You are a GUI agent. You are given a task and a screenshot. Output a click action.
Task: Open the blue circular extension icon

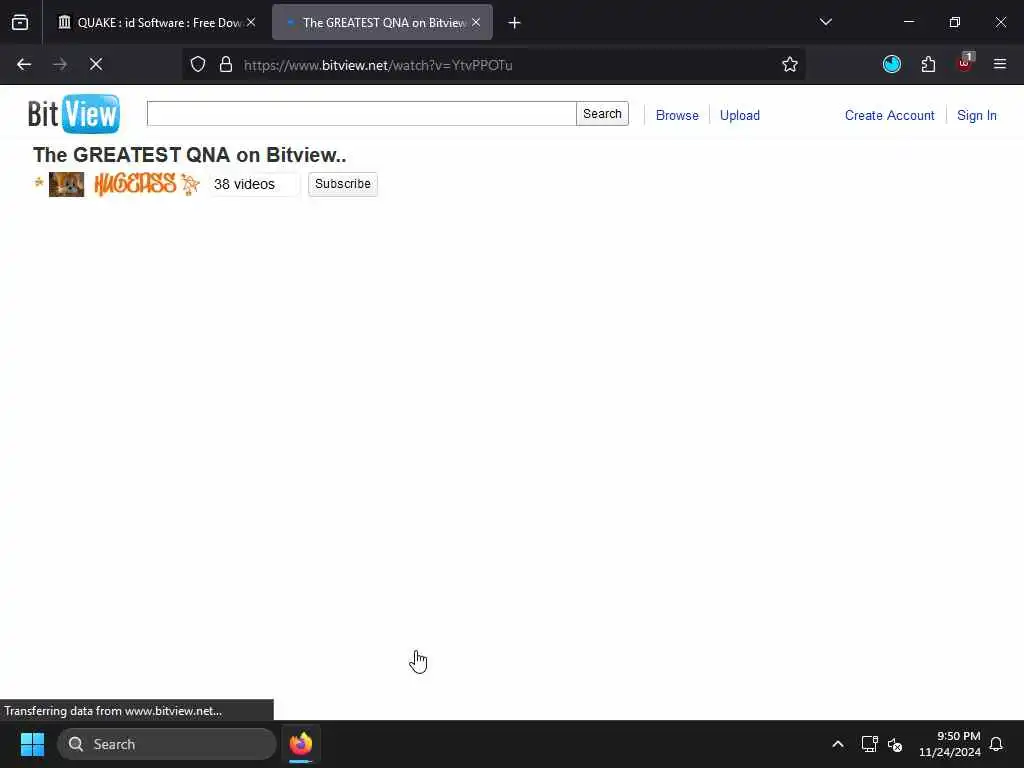pyautogui.click(x=891, y=64)
